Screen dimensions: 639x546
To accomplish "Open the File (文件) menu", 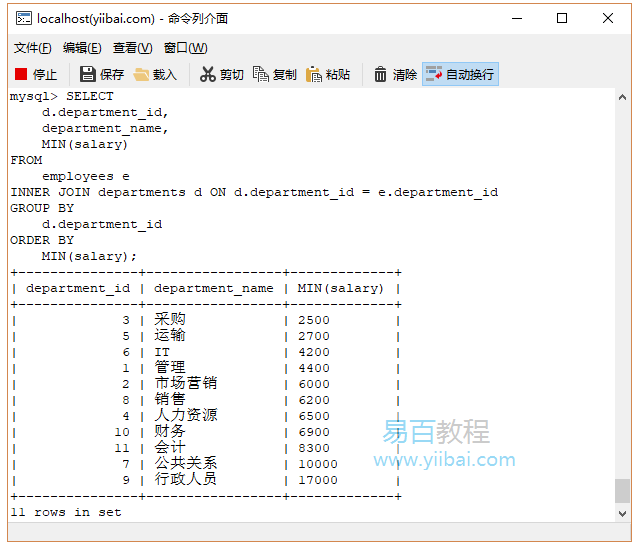I will pyautogui.click(x=32, y=48).
